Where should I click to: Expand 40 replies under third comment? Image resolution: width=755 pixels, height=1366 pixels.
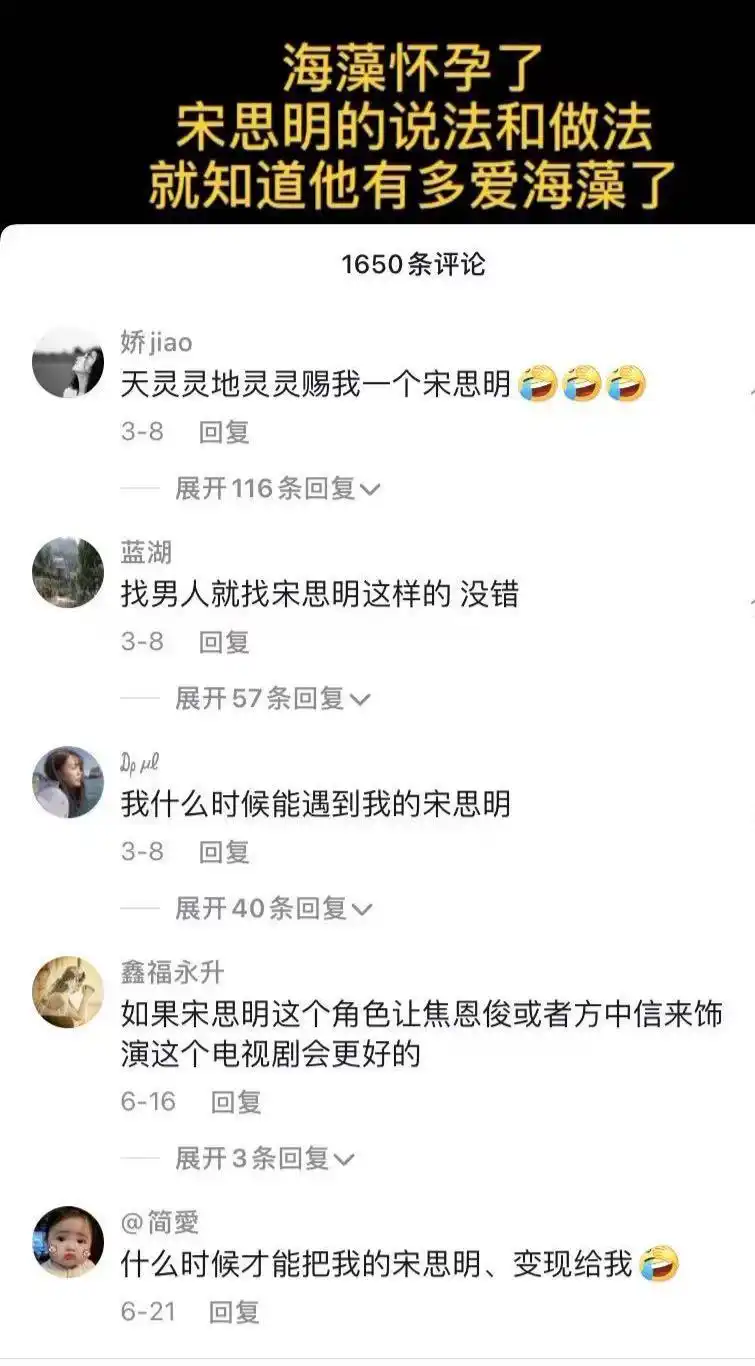(274, 909)
